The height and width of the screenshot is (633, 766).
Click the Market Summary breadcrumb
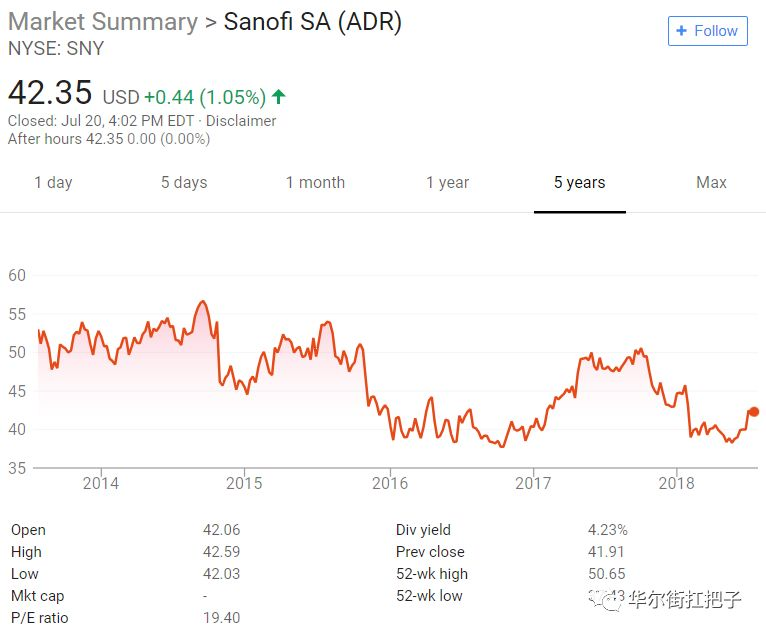click(103, 22)
